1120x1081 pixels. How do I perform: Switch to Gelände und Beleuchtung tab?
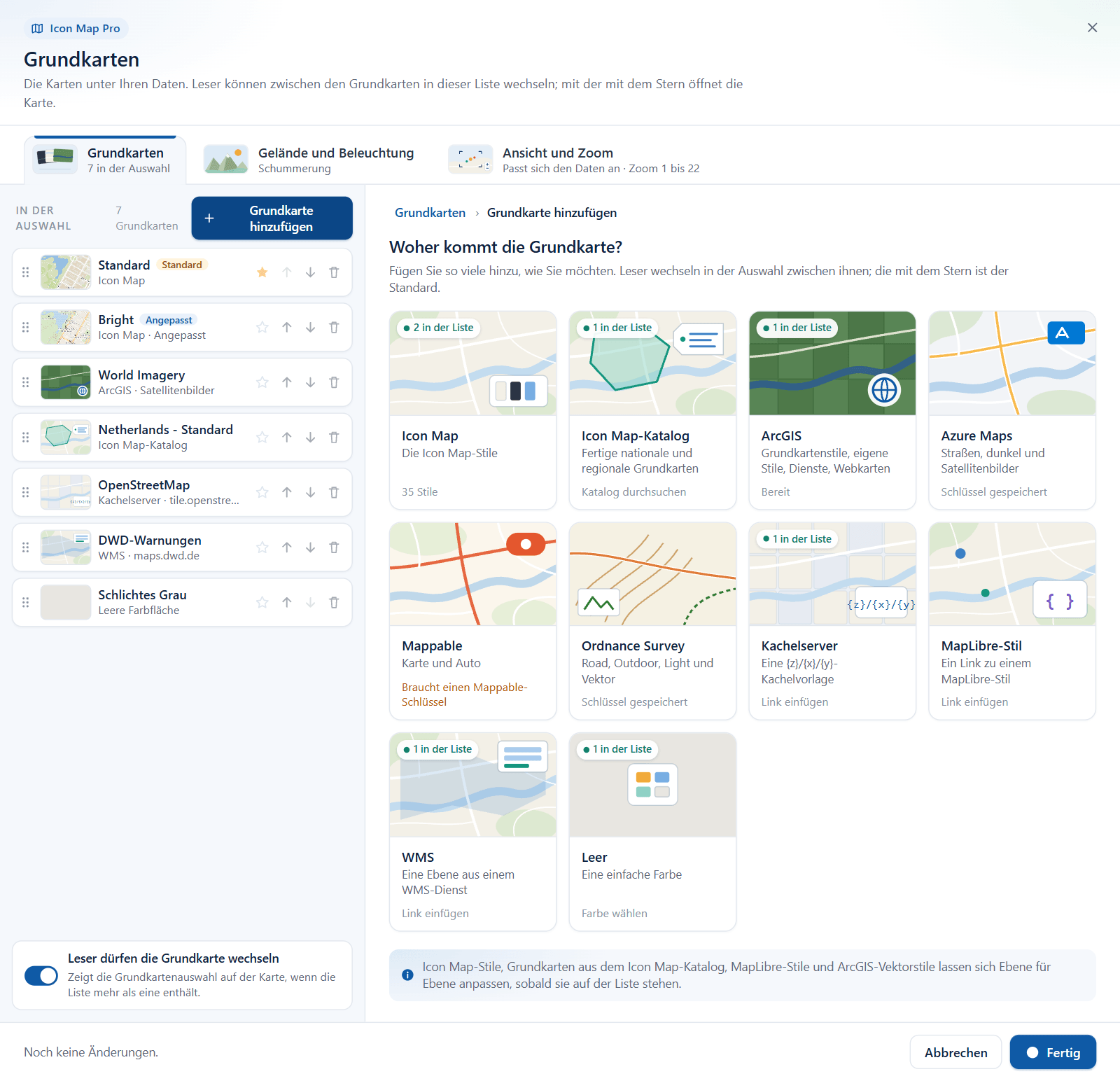[309, 160]
